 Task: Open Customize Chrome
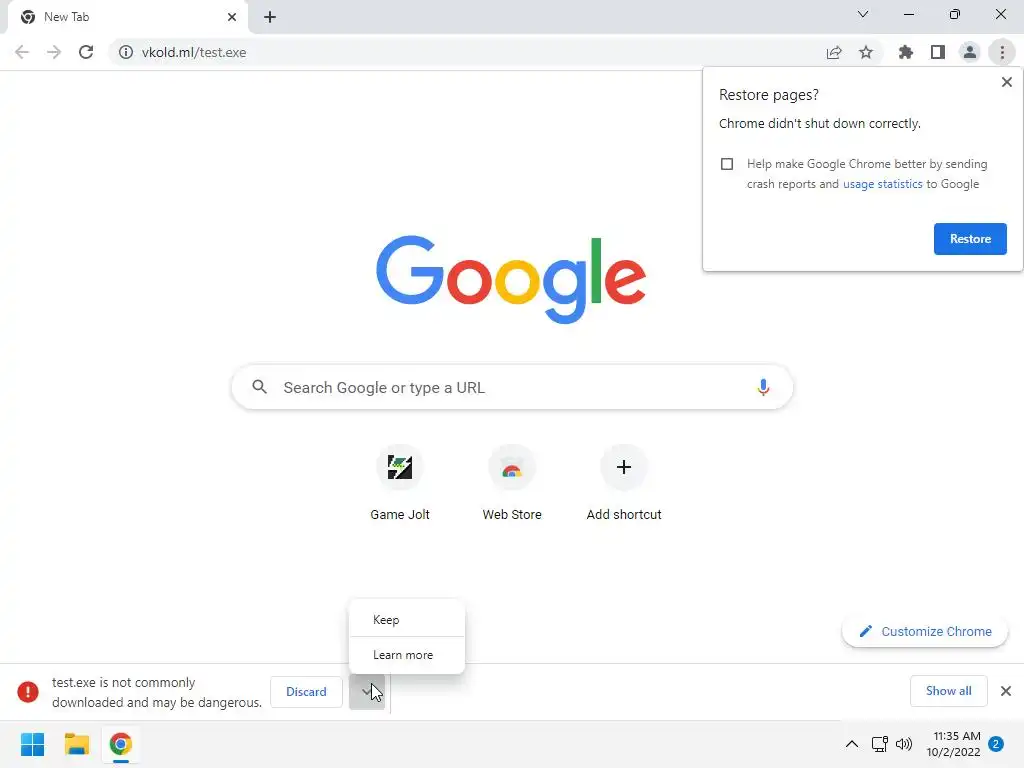point(925,632)
